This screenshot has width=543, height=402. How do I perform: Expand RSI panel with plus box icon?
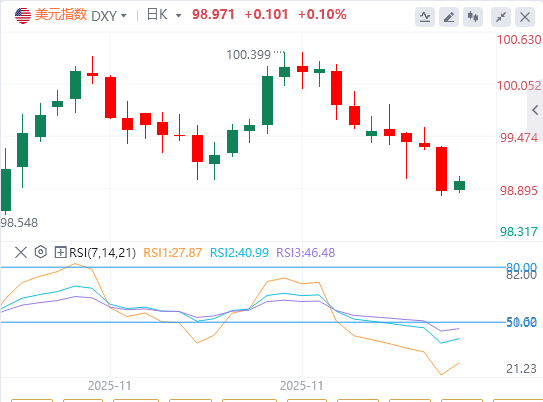pos(60,252)
